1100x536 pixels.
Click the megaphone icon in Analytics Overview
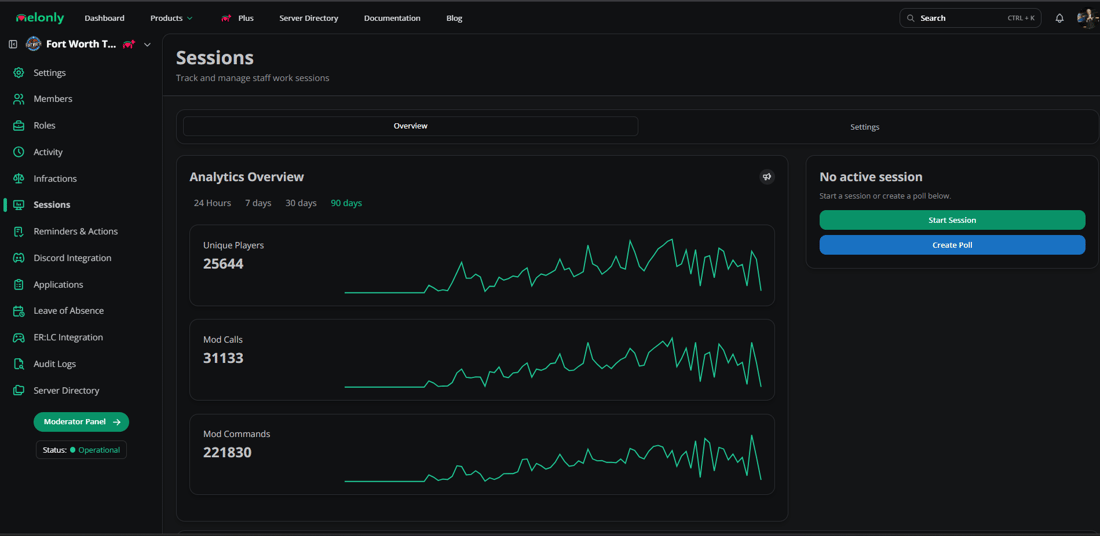[x=767, y=177]
